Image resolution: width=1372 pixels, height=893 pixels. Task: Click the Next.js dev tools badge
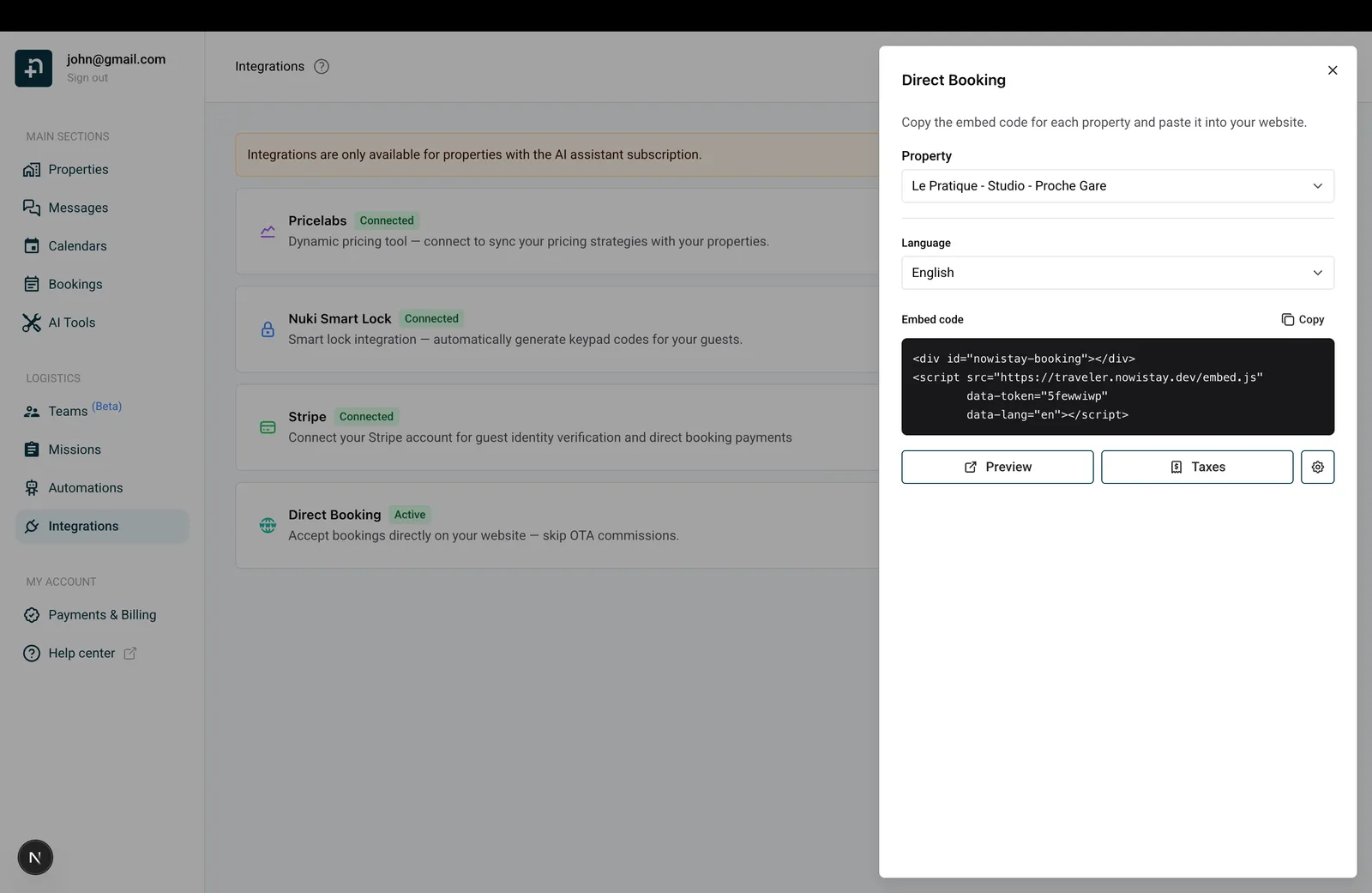35,858
